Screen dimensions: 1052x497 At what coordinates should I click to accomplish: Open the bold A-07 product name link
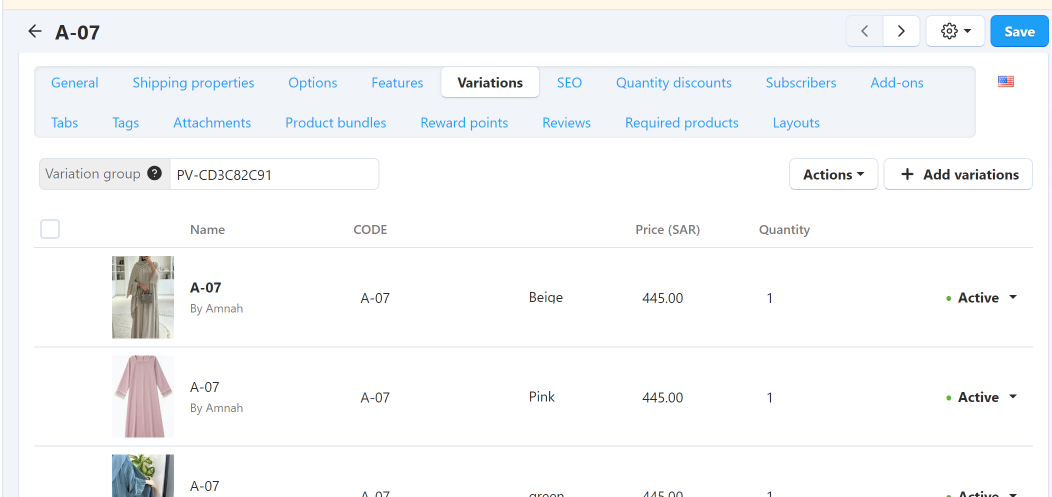pos(205,287)
